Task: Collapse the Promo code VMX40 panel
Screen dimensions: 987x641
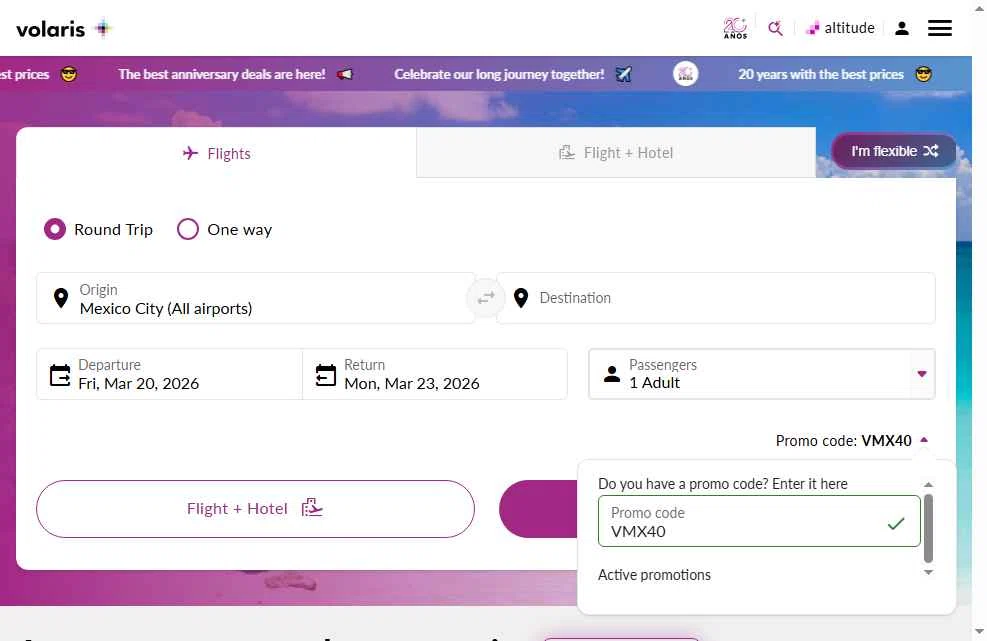Action: click(x=924, y=440)
